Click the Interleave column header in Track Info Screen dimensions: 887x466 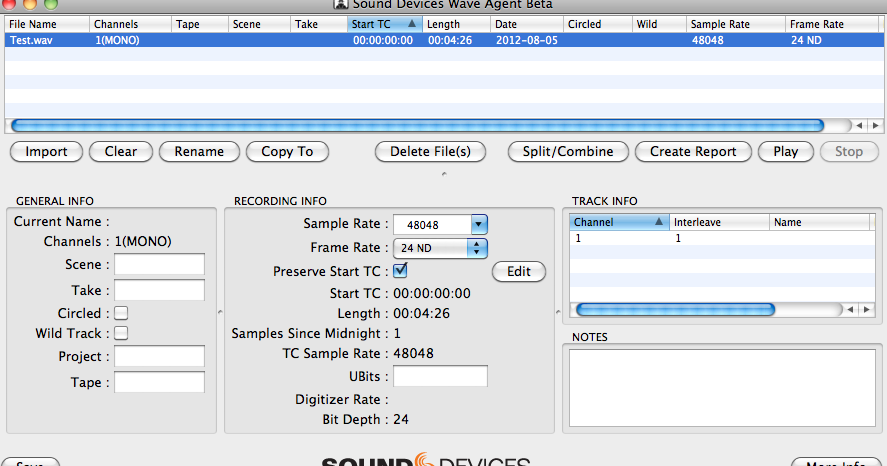click(x=720, y=222)
